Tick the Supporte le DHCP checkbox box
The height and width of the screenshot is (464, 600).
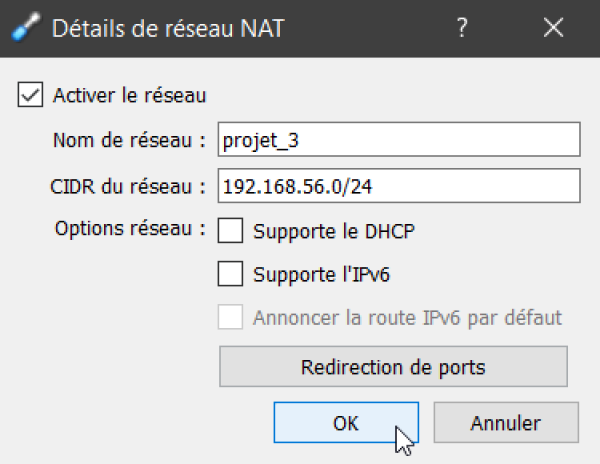pos(230,231)
